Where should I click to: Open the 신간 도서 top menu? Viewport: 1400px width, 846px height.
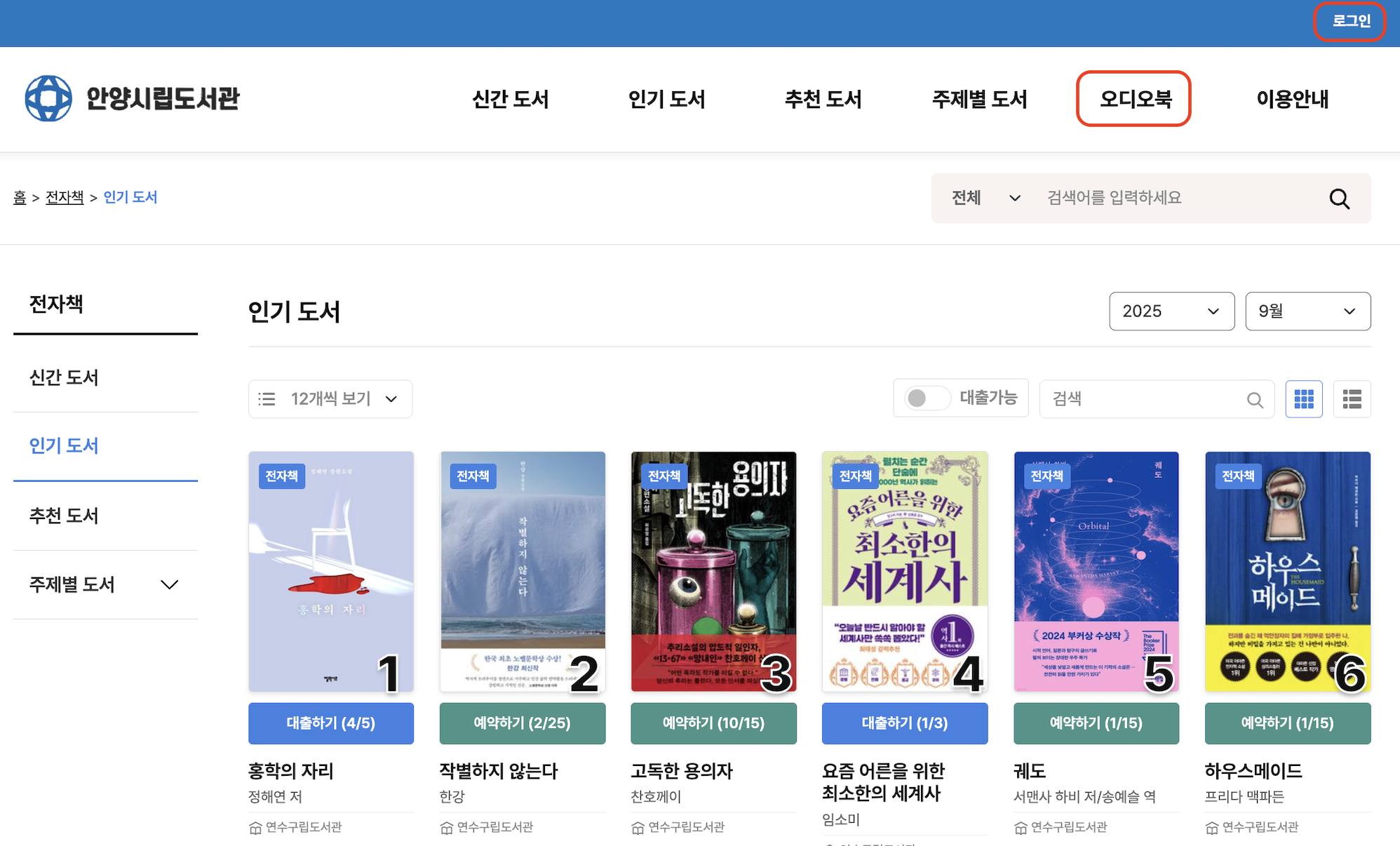[510, 99]
